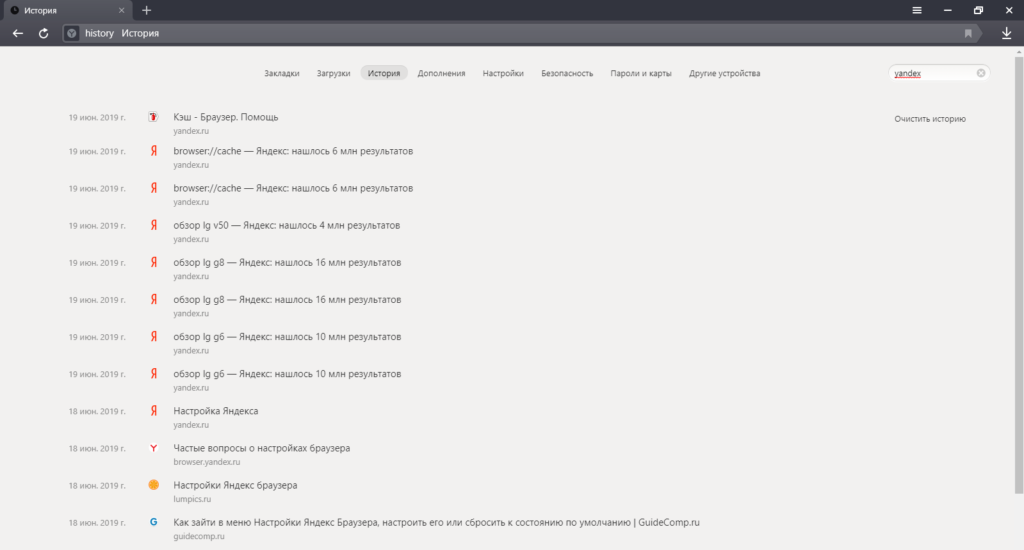Click the Очистить историю link
The height and width of the screenshot is (550, 1024).
(930, 119)
